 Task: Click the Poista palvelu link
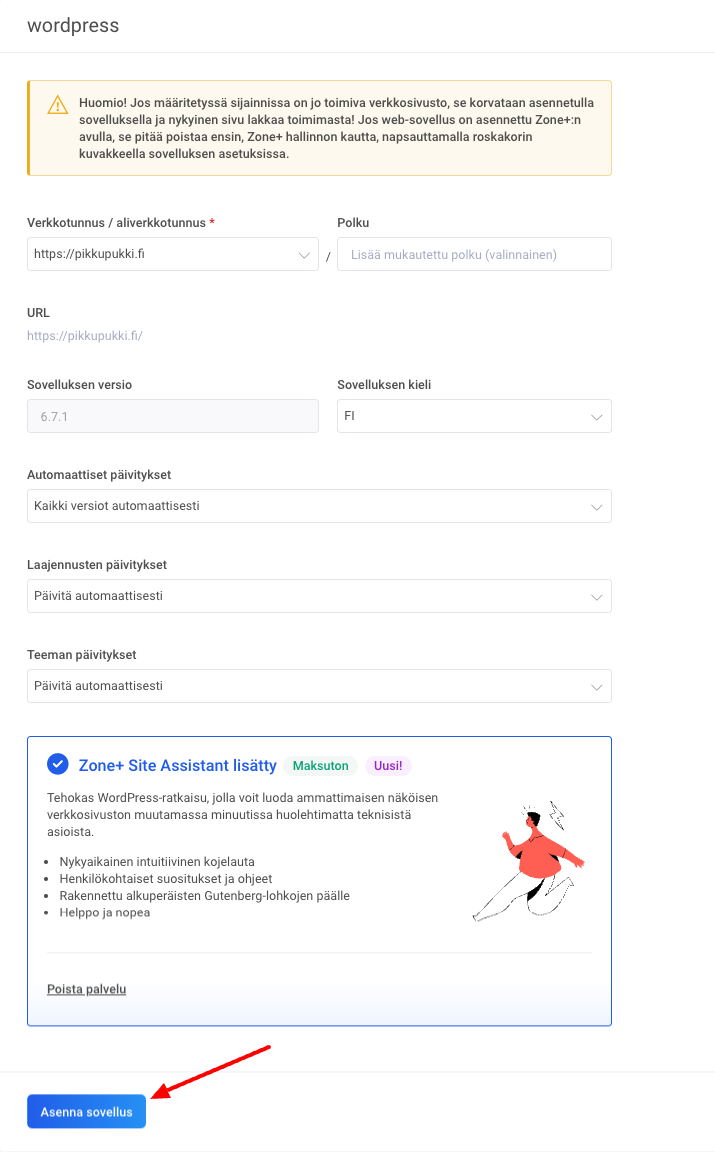(x=86, y=989)
